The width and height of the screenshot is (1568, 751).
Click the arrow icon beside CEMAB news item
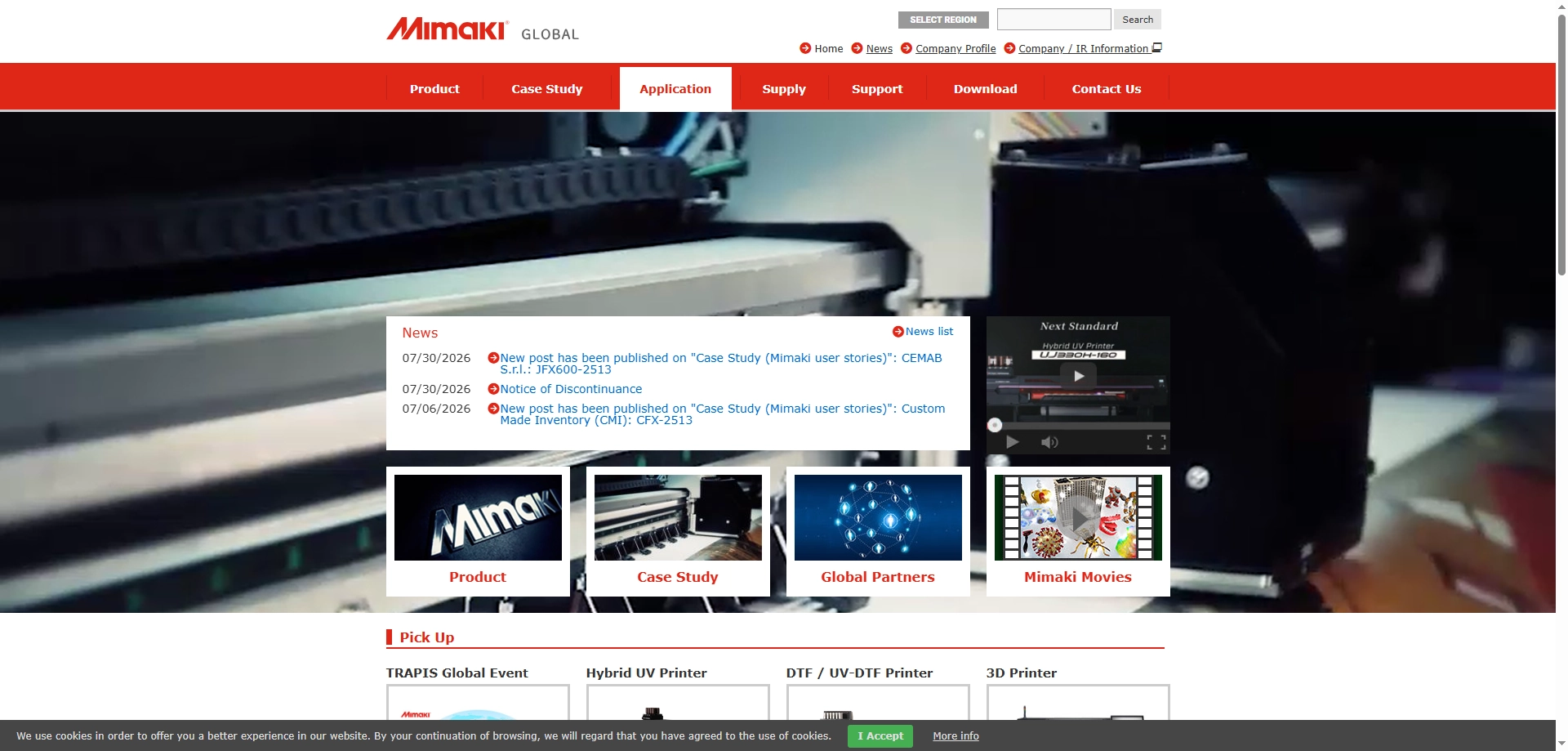[493, 358]
